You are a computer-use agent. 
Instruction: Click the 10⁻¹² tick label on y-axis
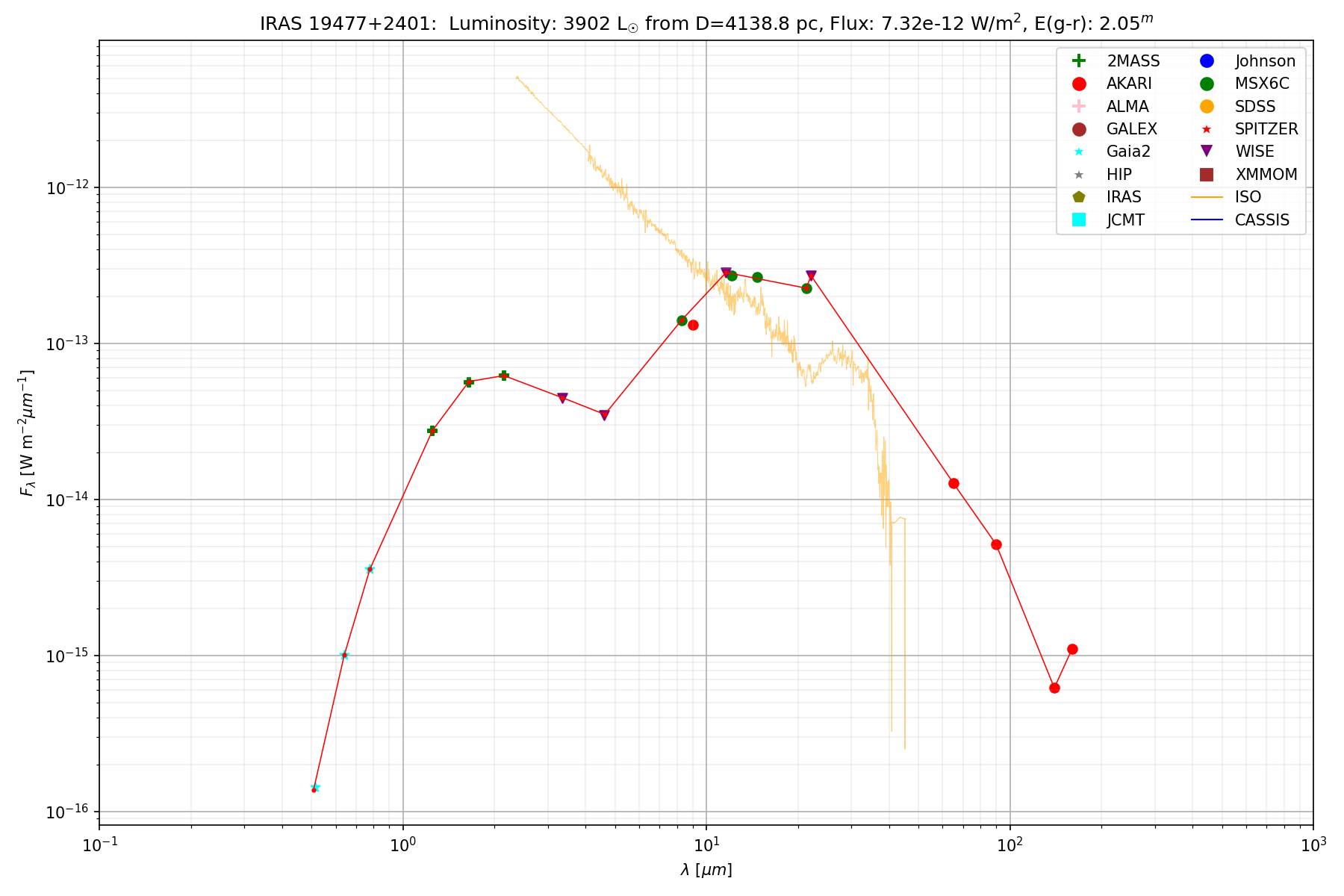(69, 188)
